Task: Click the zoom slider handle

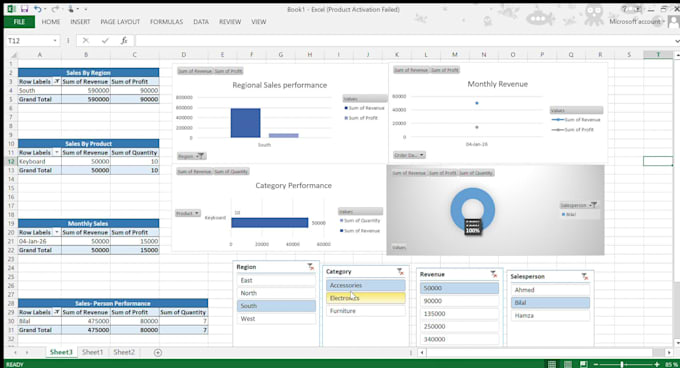Action: tap(622, 364)
